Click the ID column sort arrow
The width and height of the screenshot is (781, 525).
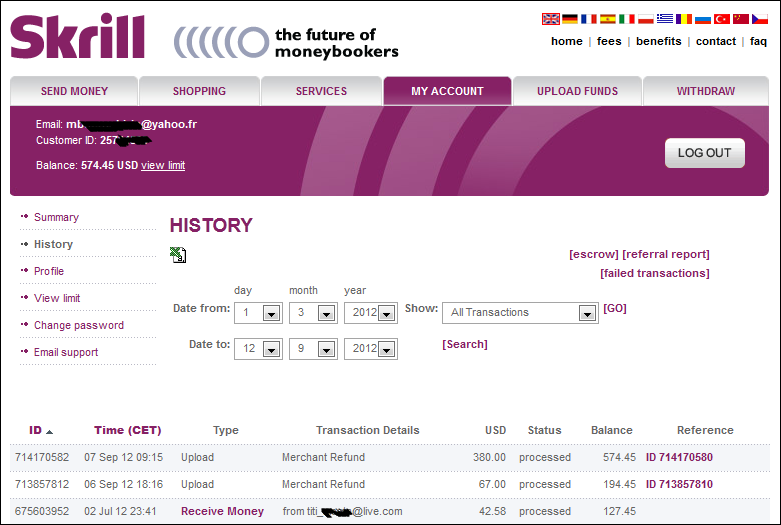tap(49, 431)
